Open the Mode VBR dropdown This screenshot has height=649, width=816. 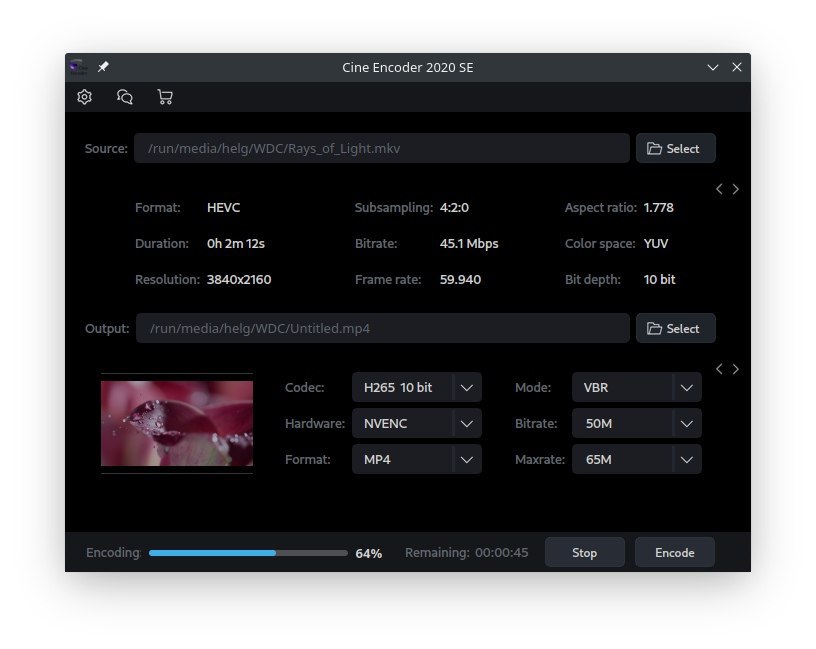(x=636, y=387)
